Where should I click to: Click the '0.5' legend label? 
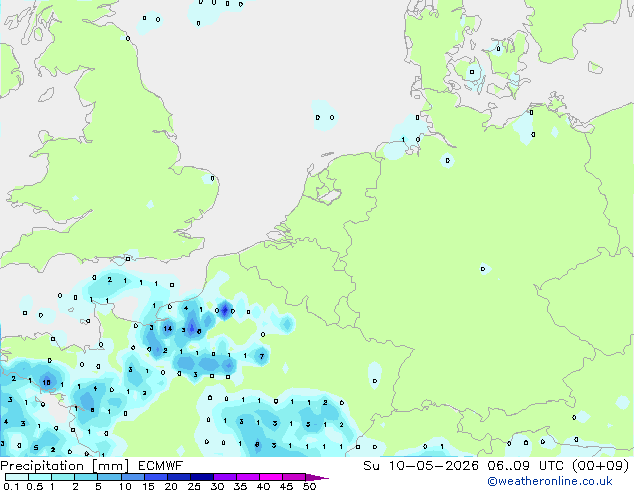point(35,486)
